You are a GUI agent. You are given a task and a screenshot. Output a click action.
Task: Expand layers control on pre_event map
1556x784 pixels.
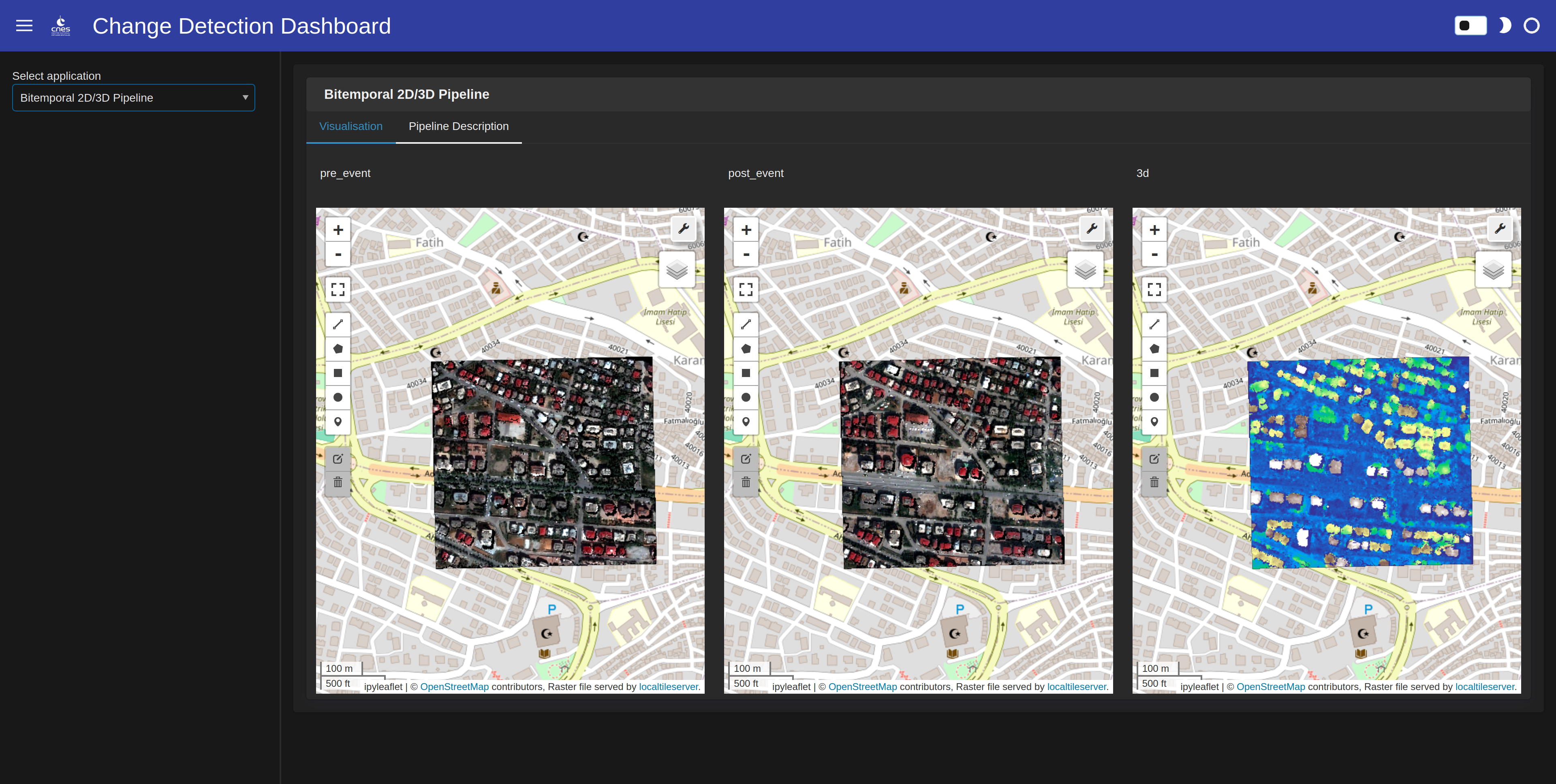677,270
